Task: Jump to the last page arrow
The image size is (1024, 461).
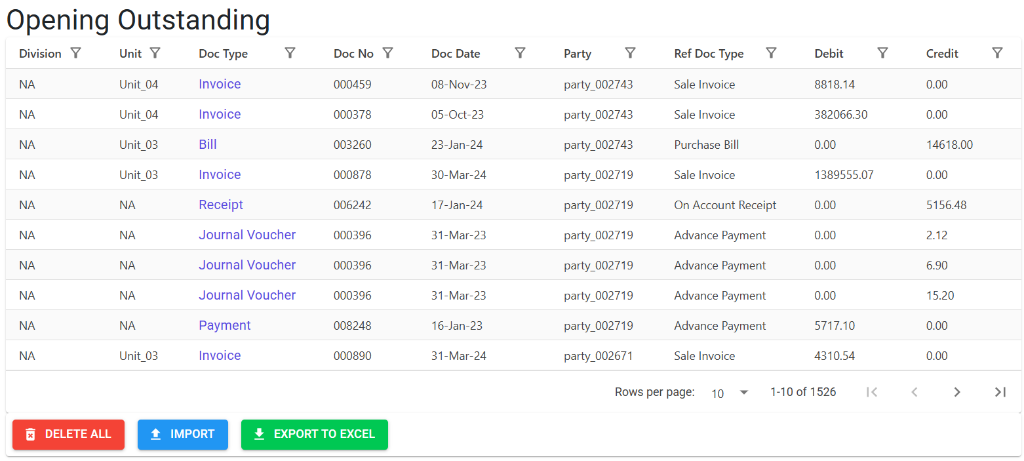Action: 1000,392
